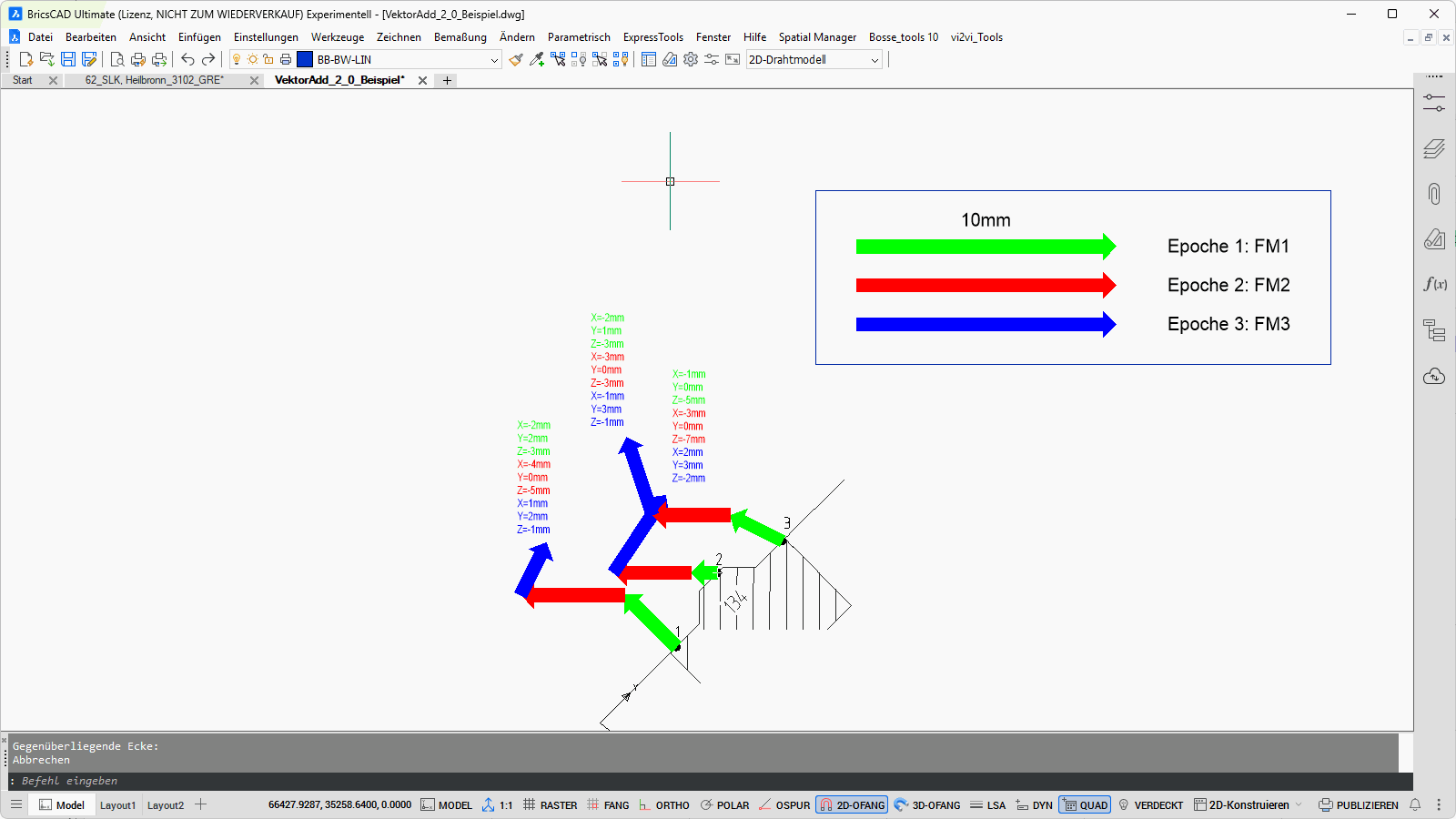Open the Layers panel in right sidebar

[x=1434, y=148]
